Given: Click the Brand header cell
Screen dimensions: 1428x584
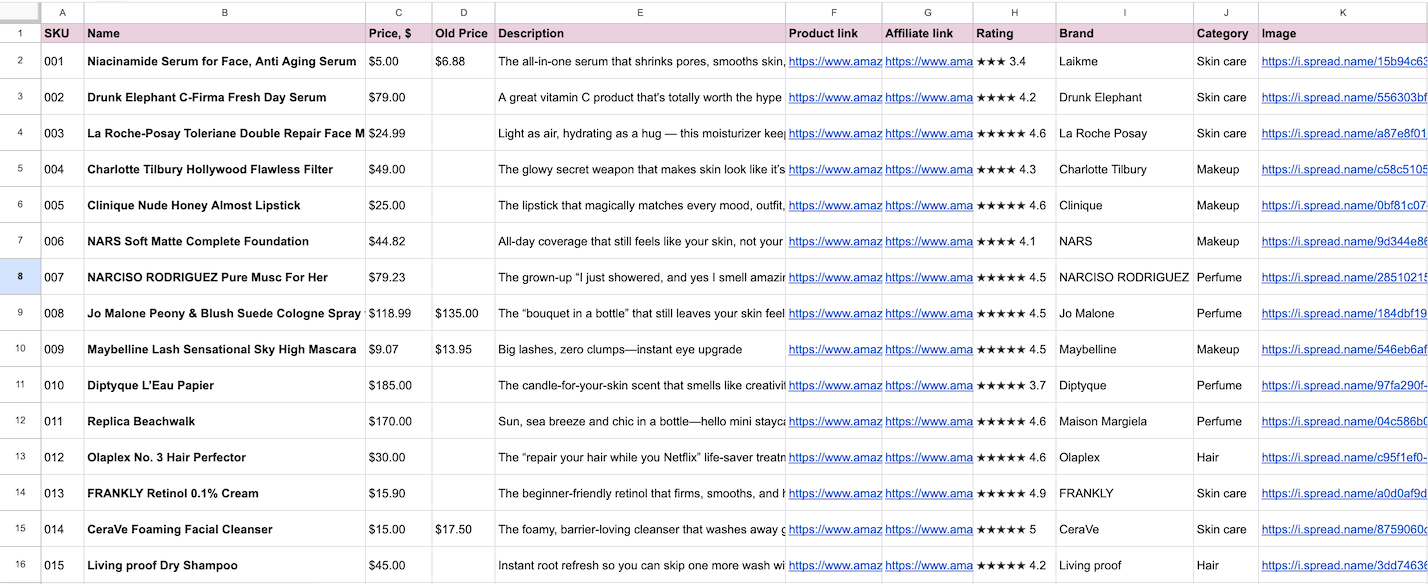Looking at the screenshot, I should pyautogui.click(x=1124, y=33).
